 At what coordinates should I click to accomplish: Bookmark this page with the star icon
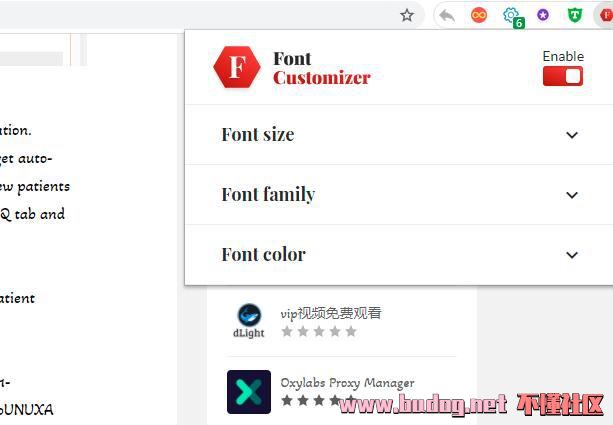pos(407,16)
